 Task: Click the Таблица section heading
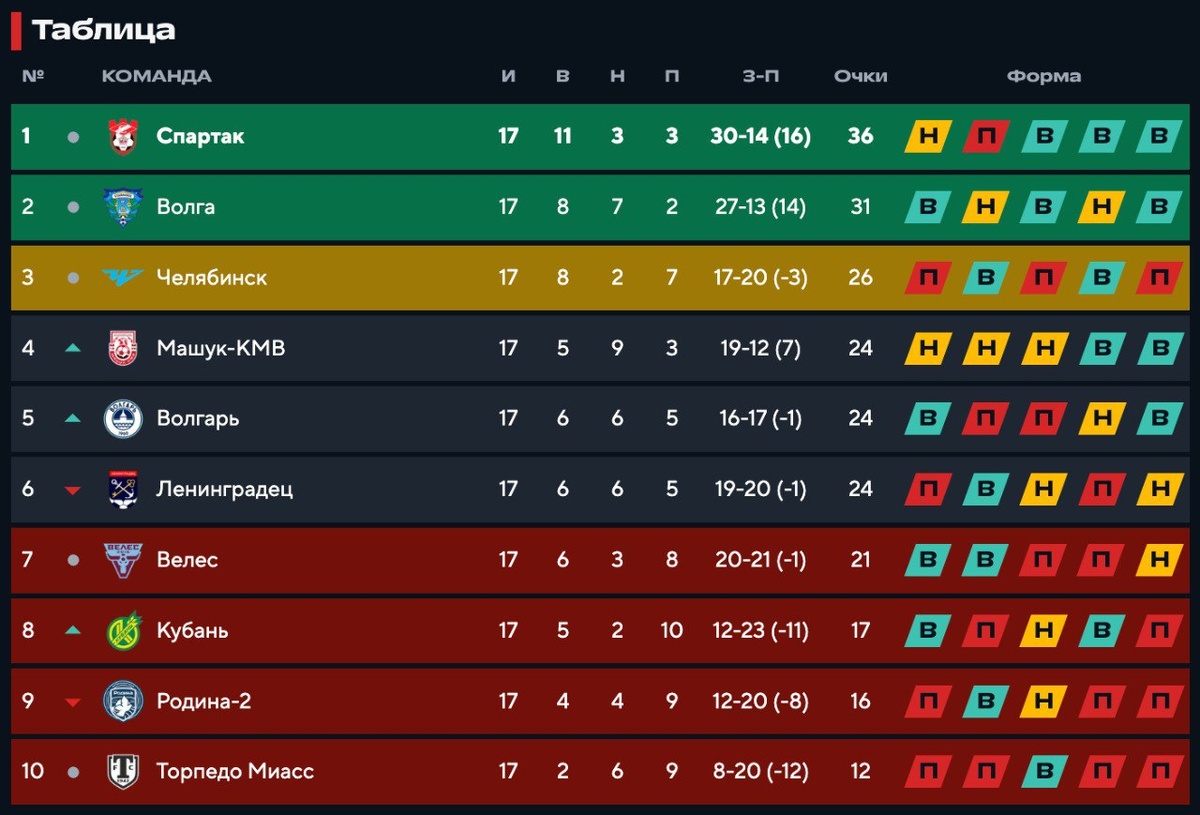pyautogui.click(x=103, y=30)
